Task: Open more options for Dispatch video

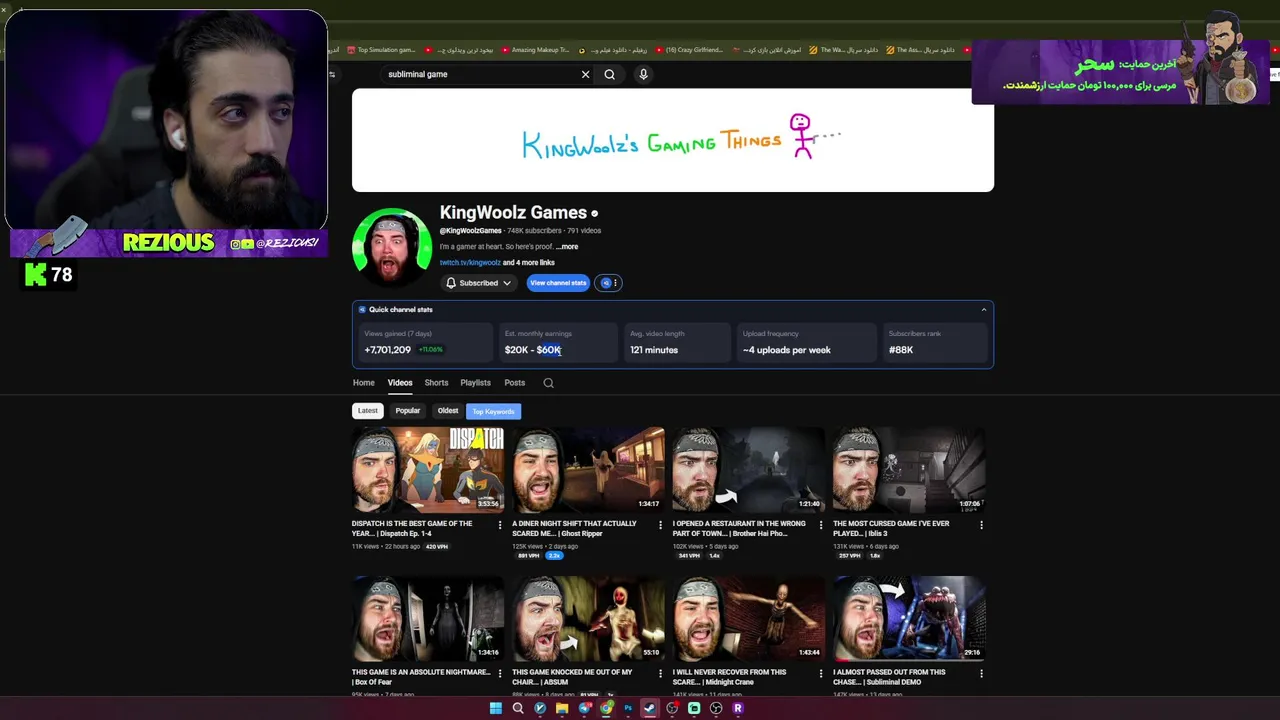Action: click(500, 525)
